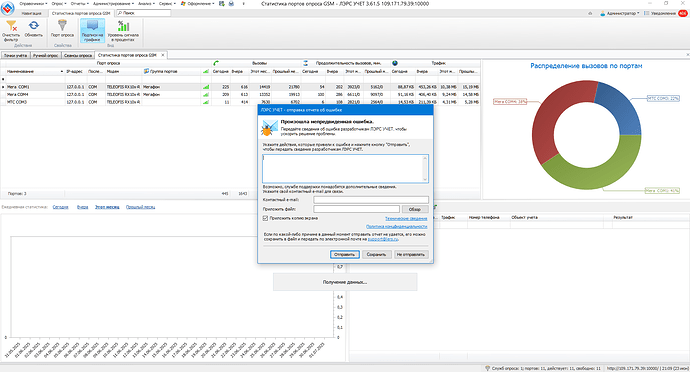Open the quick-access toolbar customize arrow
The image size is (690, 372).
coord(244,4)
